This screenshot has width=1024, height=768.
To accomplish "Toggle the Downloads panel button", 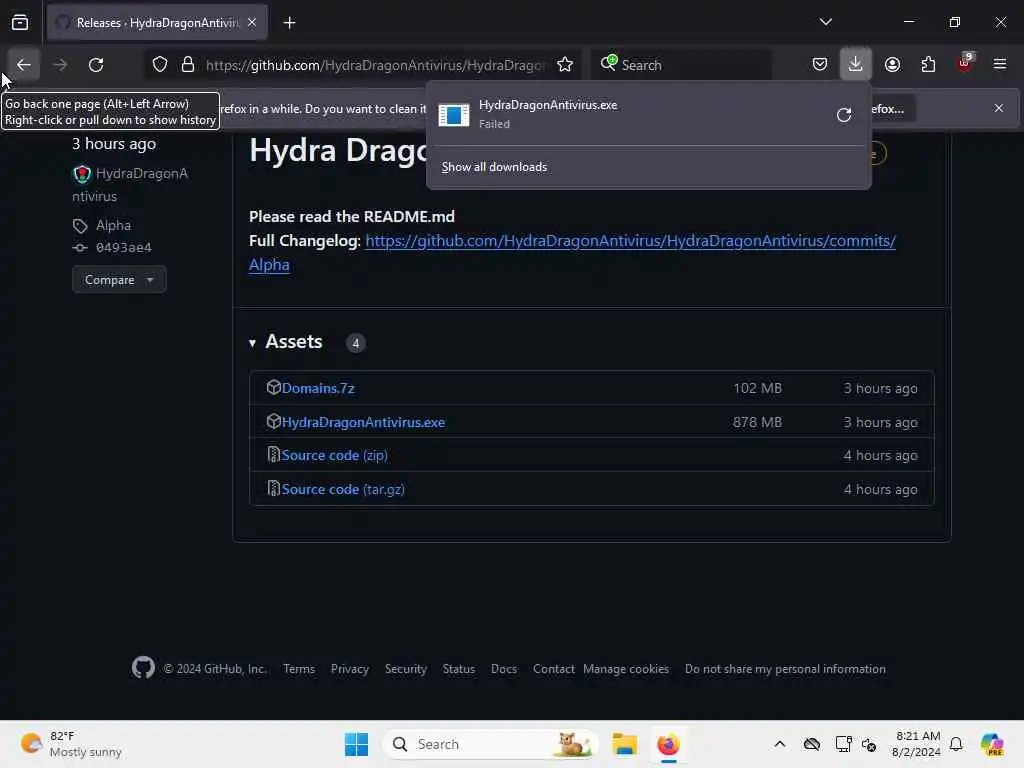I will pos(856,64).
